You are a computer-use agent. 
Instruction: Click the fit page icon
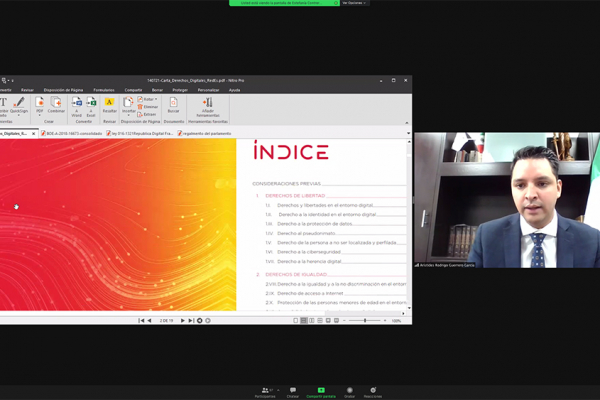tap(328, 320)
